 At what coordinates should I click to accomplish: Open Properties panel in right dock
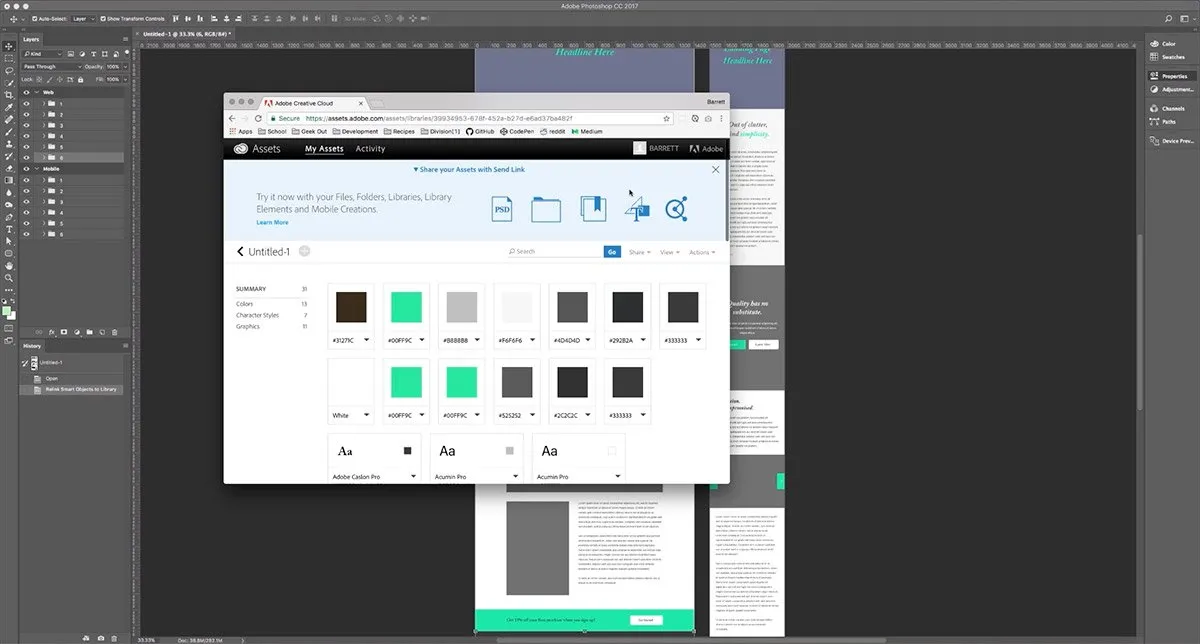coord(1170,76)
